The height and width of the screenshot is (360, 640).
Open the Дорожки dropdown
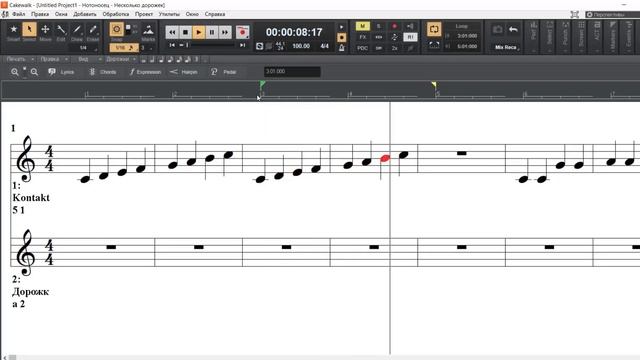[121, 59]
